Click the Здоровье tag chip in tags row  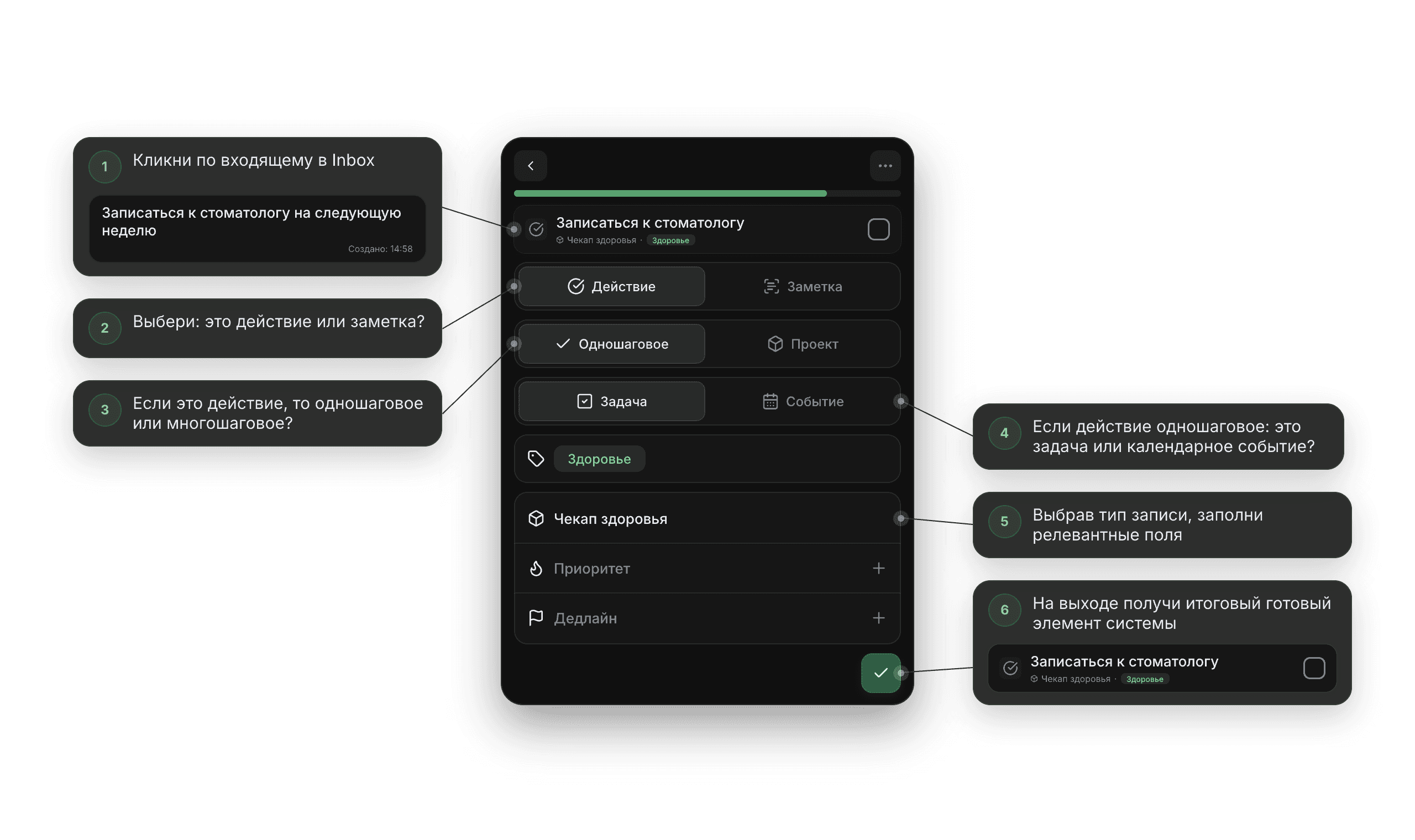[599, 459]
